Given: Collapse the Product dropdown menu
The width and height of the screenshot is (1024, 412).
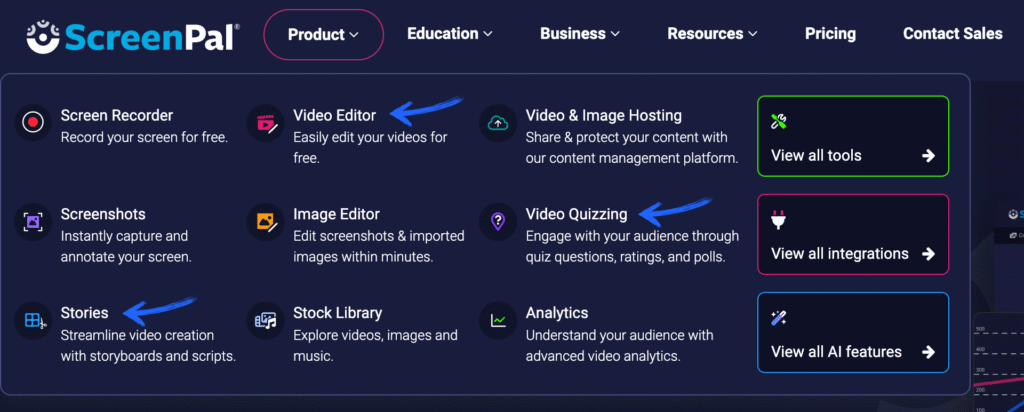Looking at the screenshot, I should coord(323,34).
